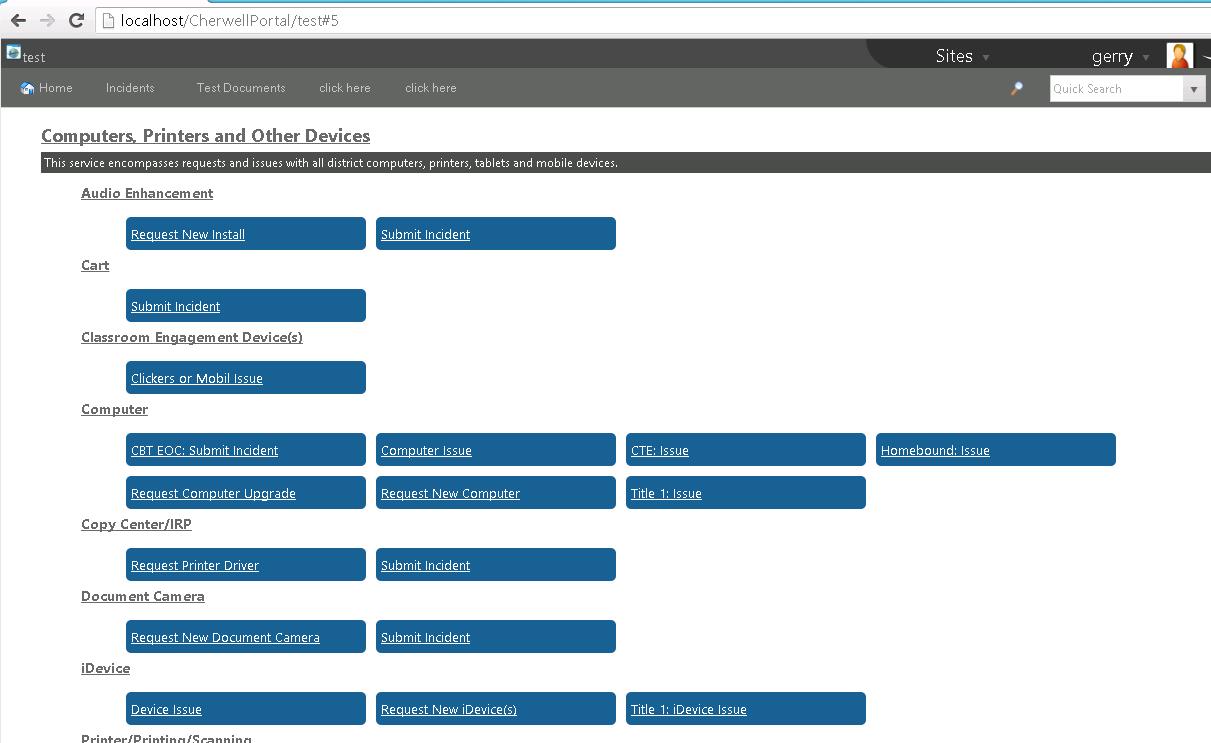Image resolution: width=1211 pixels, height=743 pixels.
Task: Click the browser forward arrow
Action: click(47, 20)
